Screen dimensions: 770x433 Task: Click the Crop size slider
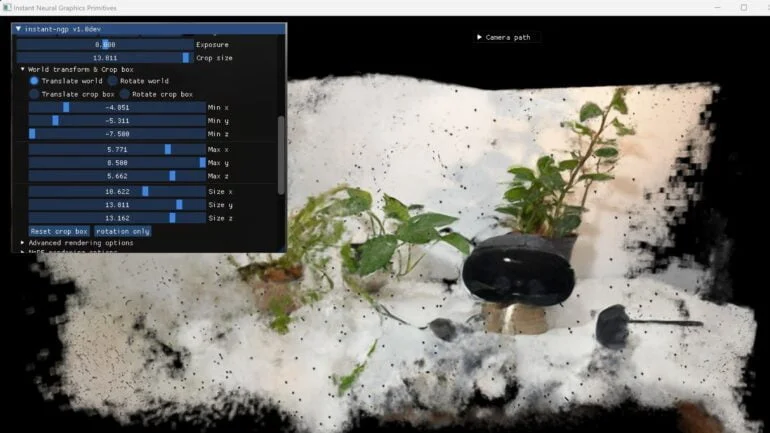[x=105, y=58]
